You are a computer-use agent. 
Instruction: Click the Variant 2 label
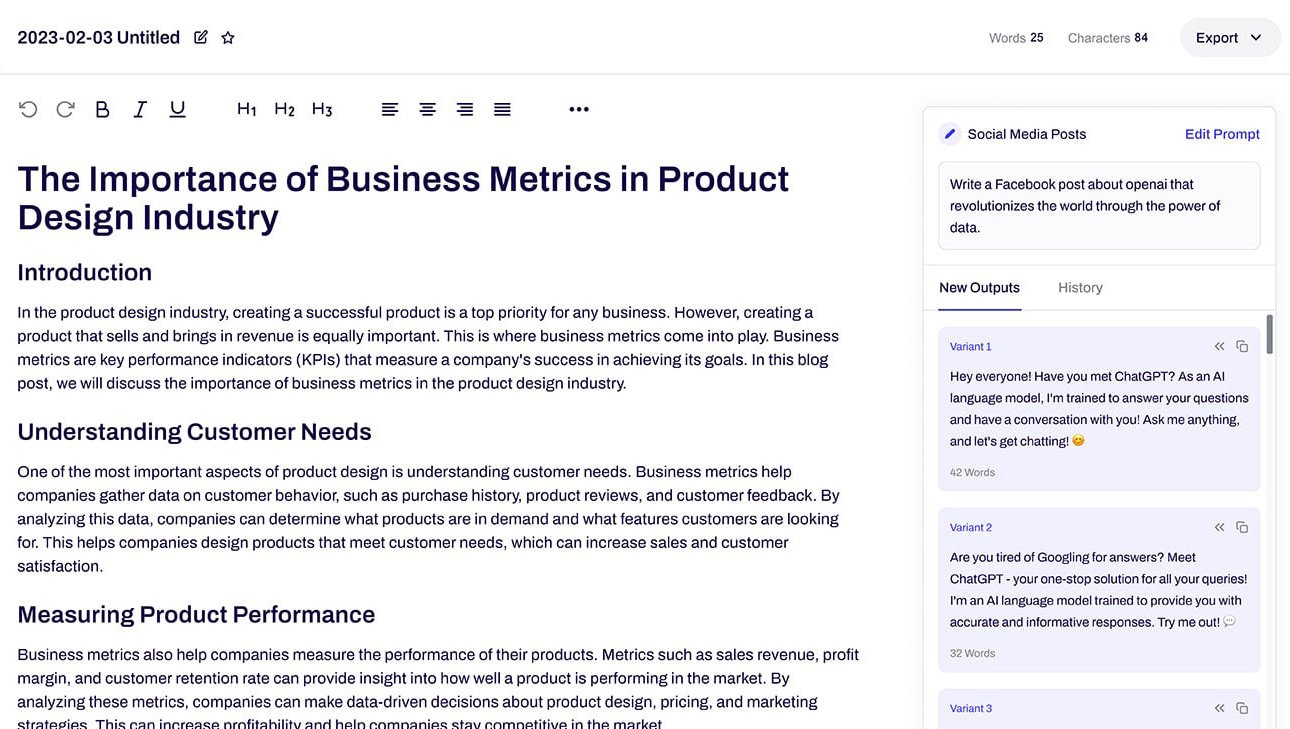[971, 527]
